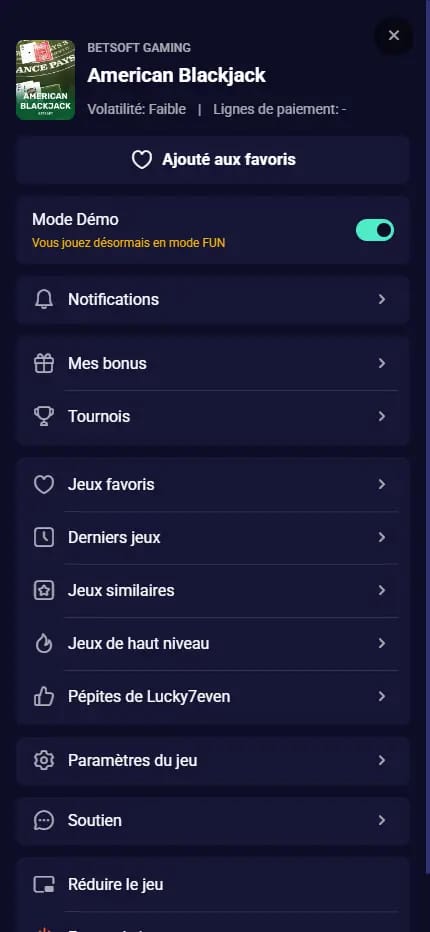Click the Jeux de haut niveau flame icon
Image resolution: width=430 pixels, height=932 pixels.
pyautogui.click(x=43, y=643)
